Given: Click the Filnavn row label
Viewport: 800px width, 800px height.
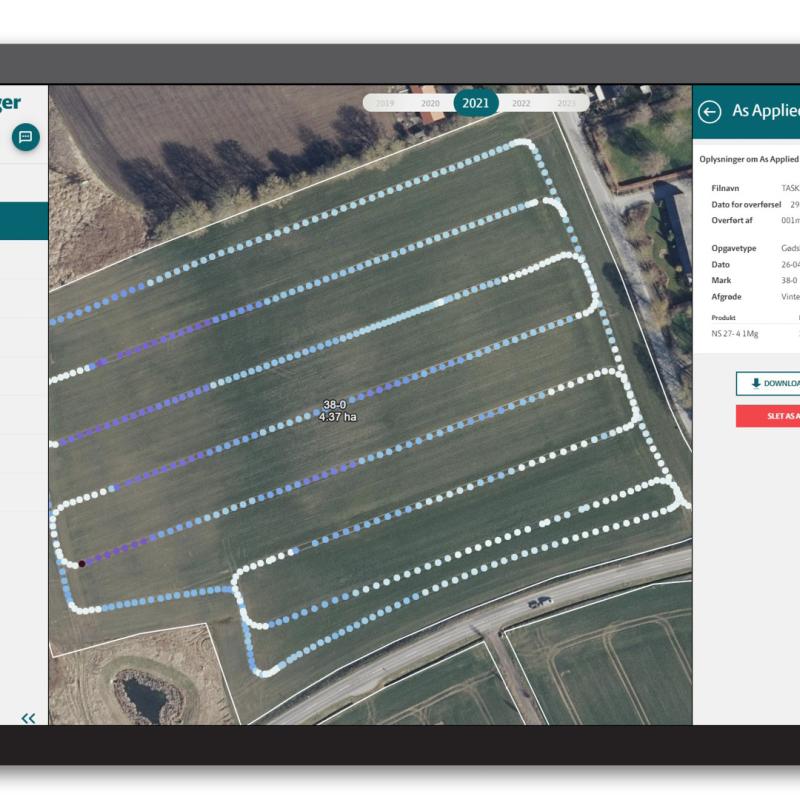Looking at the screenshot, I should [725, 188].
